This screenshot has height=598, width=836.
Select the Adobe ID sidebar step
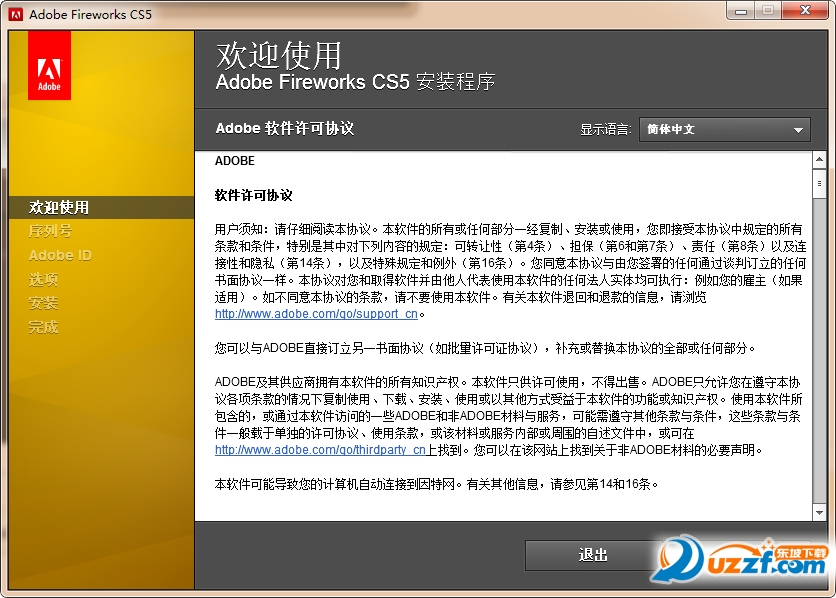[60, 255]
